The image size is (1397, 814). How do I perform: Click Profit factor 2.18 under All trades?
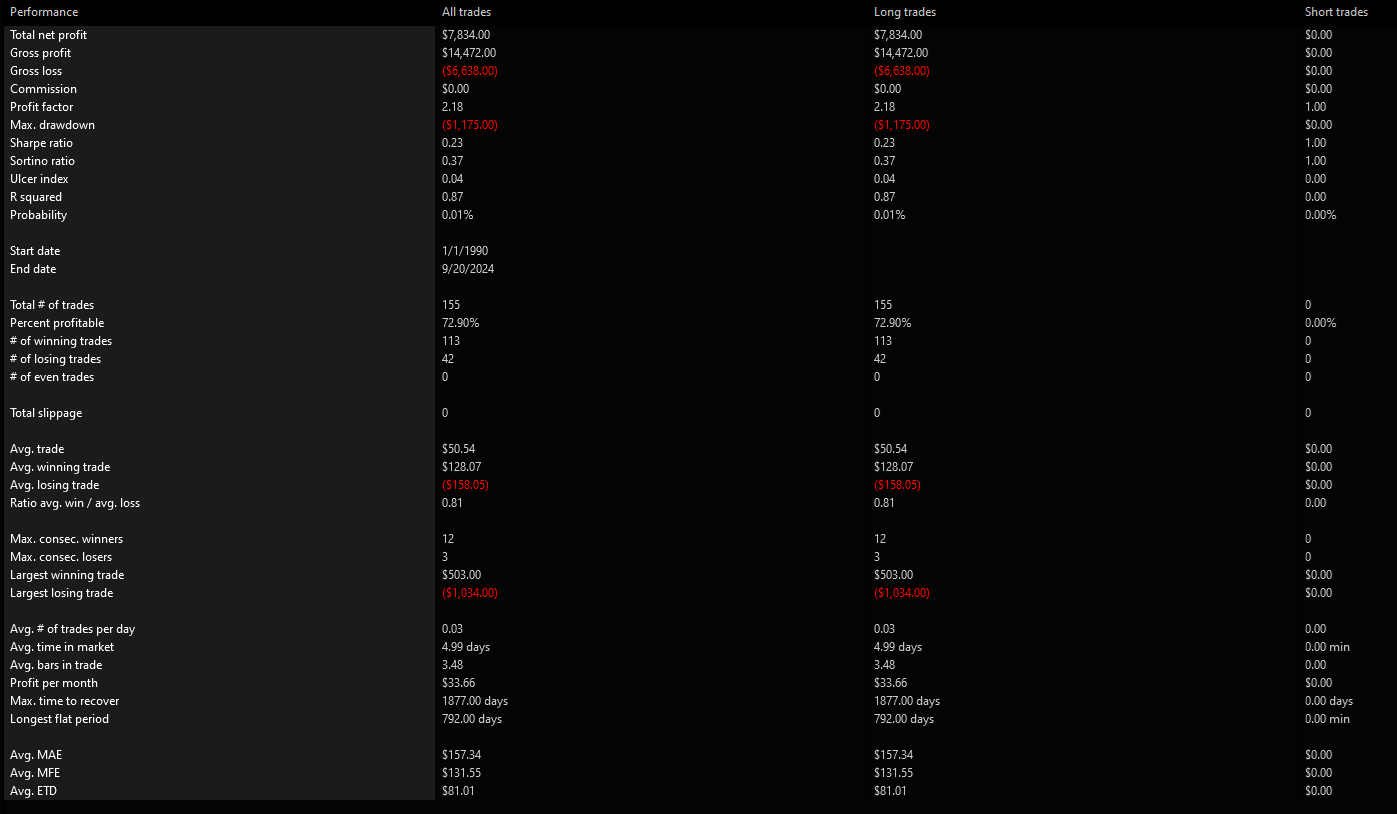453,107
